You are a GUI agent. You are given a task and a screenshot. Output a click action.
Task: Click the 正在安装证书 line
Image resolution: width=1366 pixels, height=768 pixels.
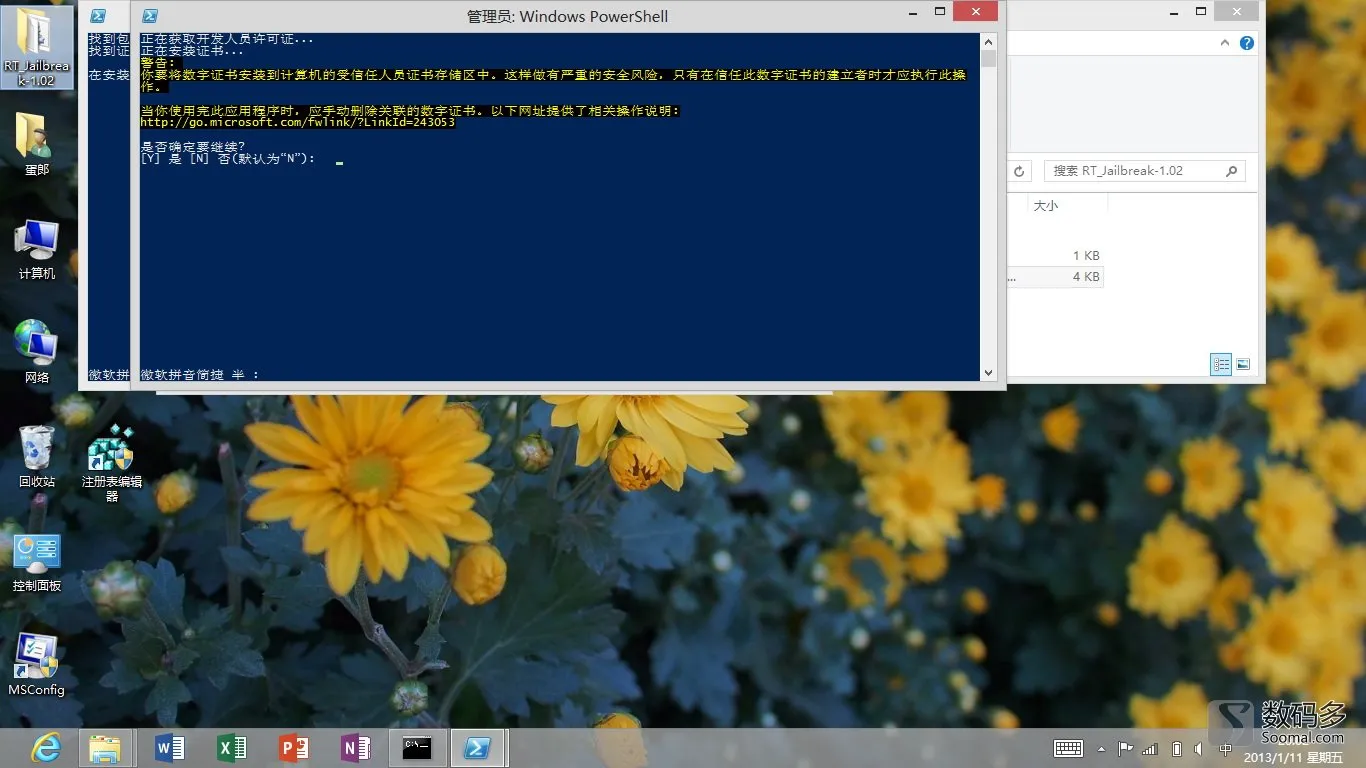(192, 51)
